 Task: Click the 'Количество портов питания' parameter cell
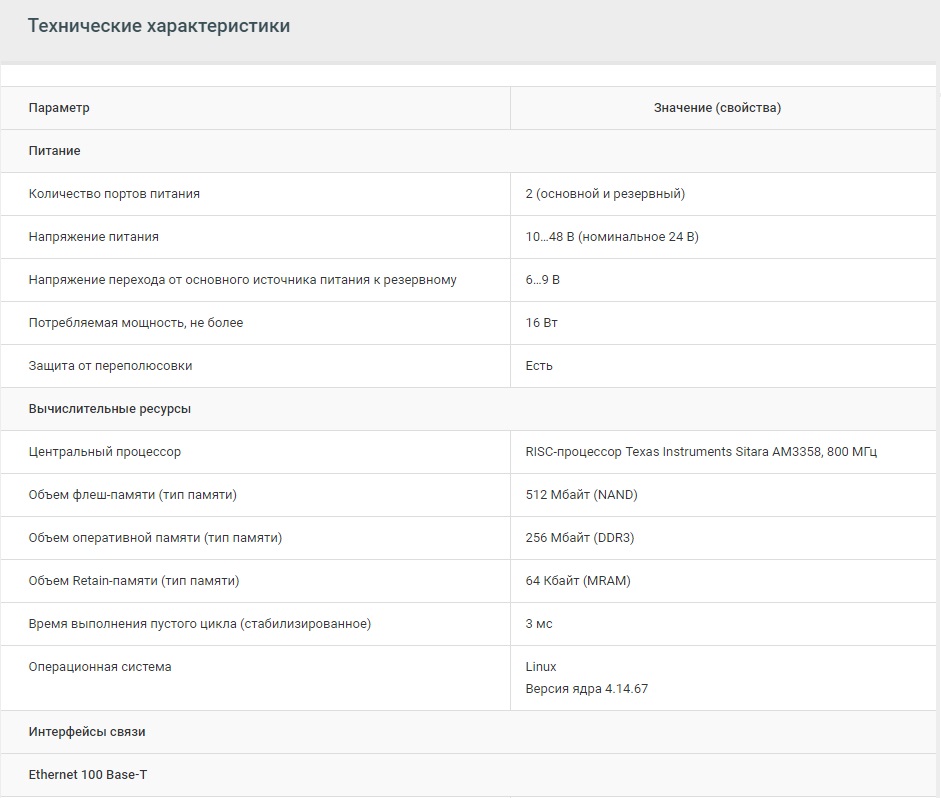point(114,194)
